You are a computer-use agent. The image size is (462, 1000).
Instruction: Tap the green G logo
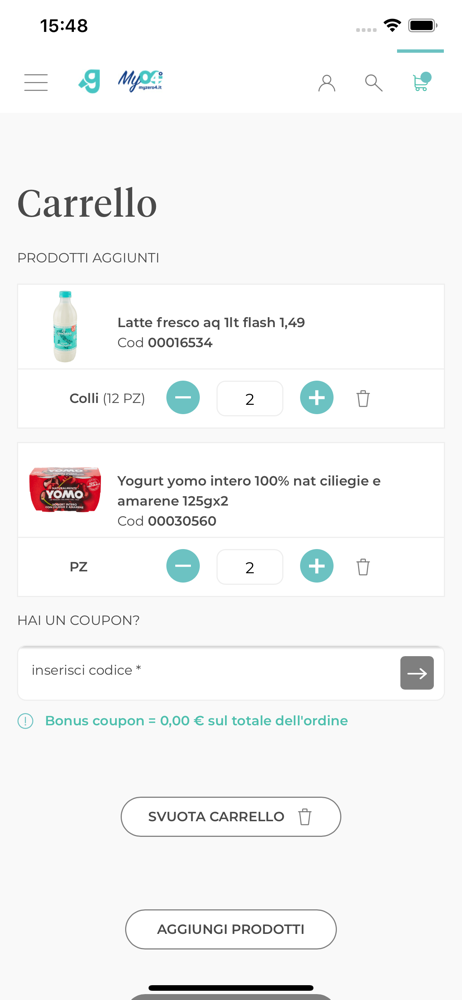pyautogui.click(x=90, y=82)
